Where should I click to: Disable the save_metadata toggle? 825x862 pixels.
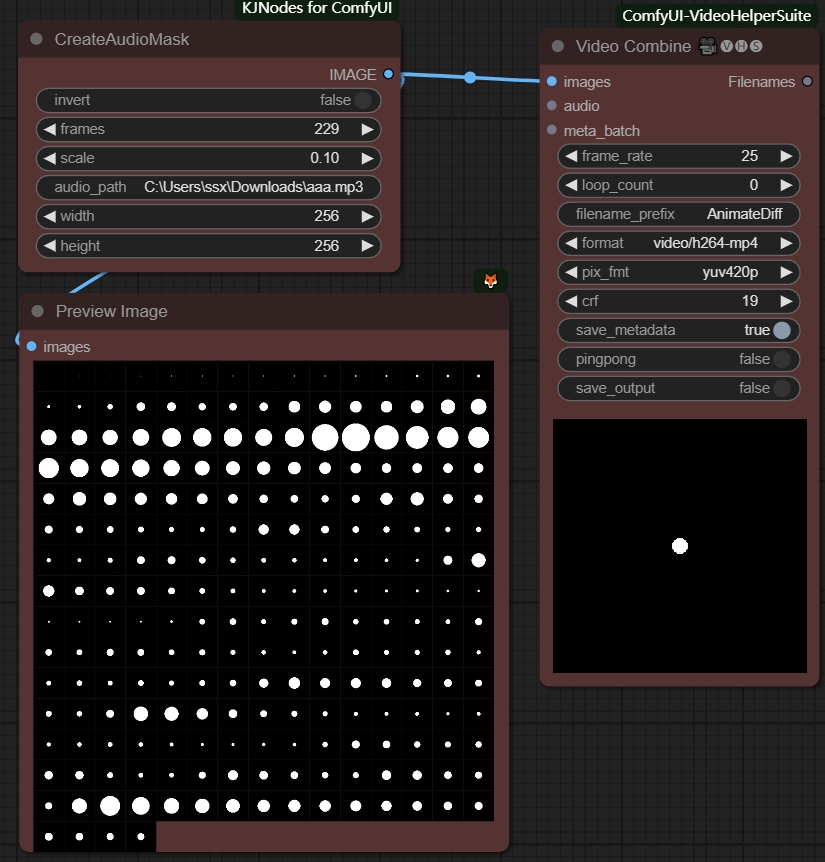tap(781, 330)
